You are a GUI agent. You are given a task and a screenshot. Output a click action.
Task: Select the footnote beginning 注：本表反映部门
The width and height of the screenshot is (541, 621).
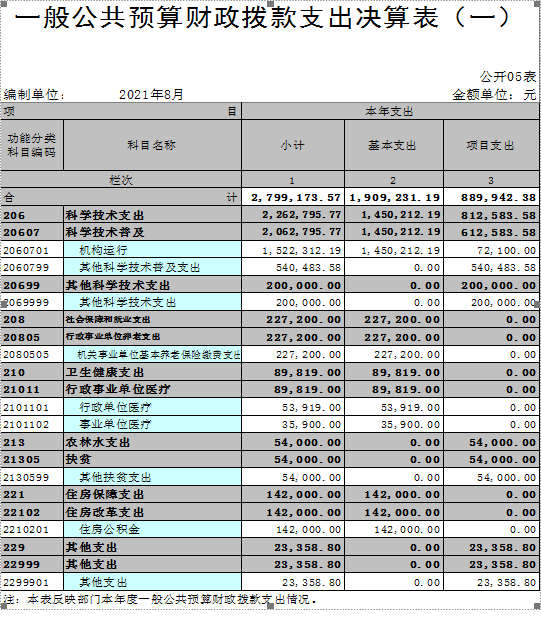pos(160,599)
